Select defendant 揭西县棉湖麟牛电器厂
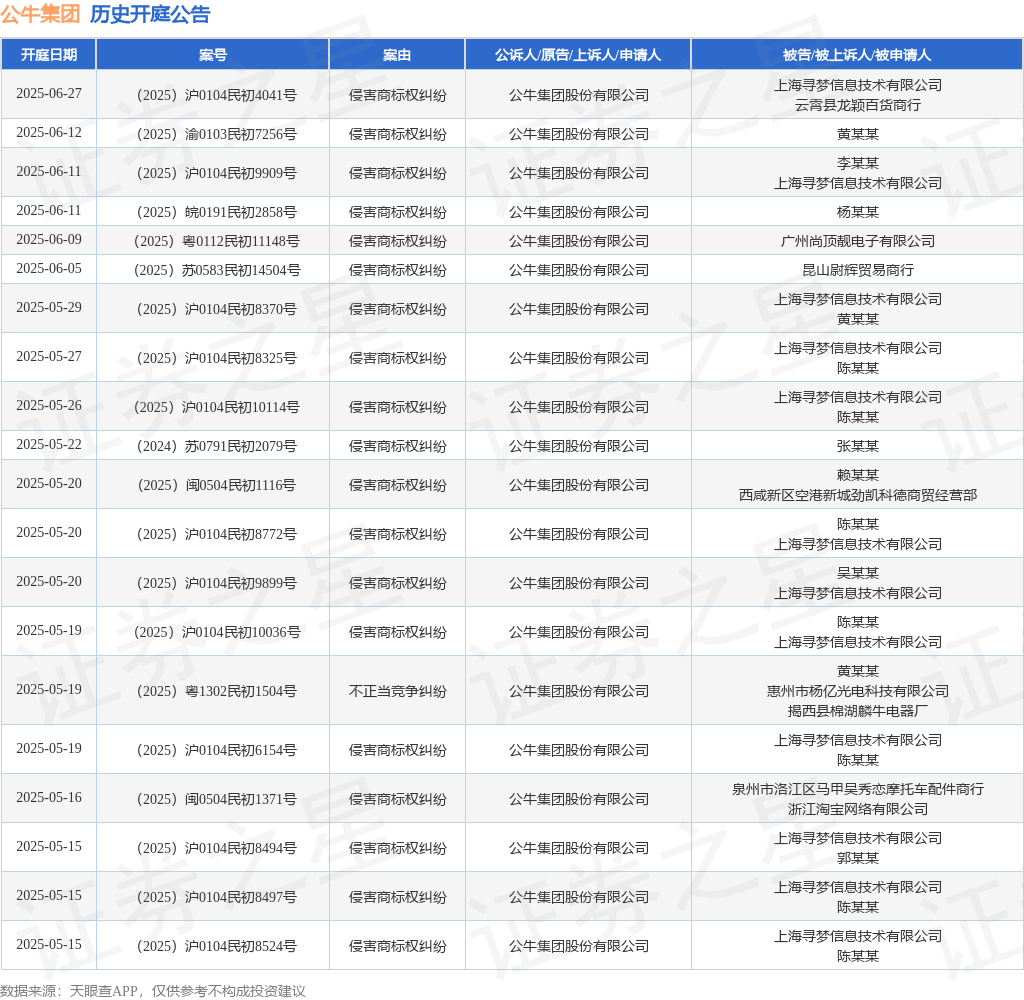This screenshot has width=1024, height=1000. pyautogui.click(x=858, y=711)
